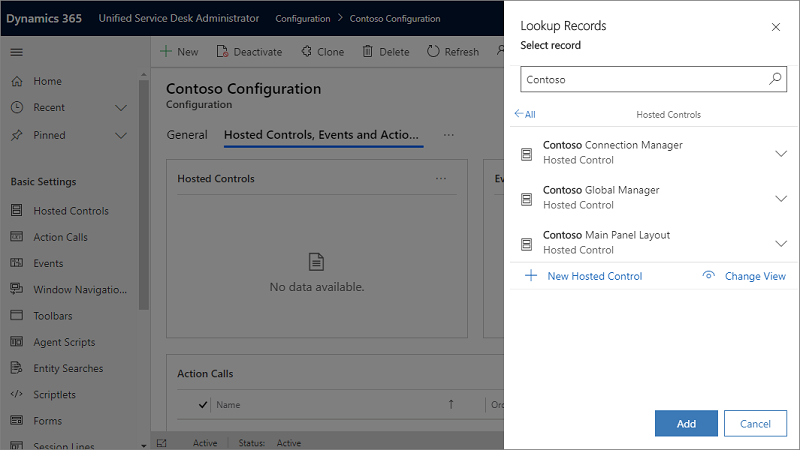The height and width of the screenshot is (450, 800).
Task: Expand Contoso Connection Manager details chevron
Action: [x=781, y=154]
